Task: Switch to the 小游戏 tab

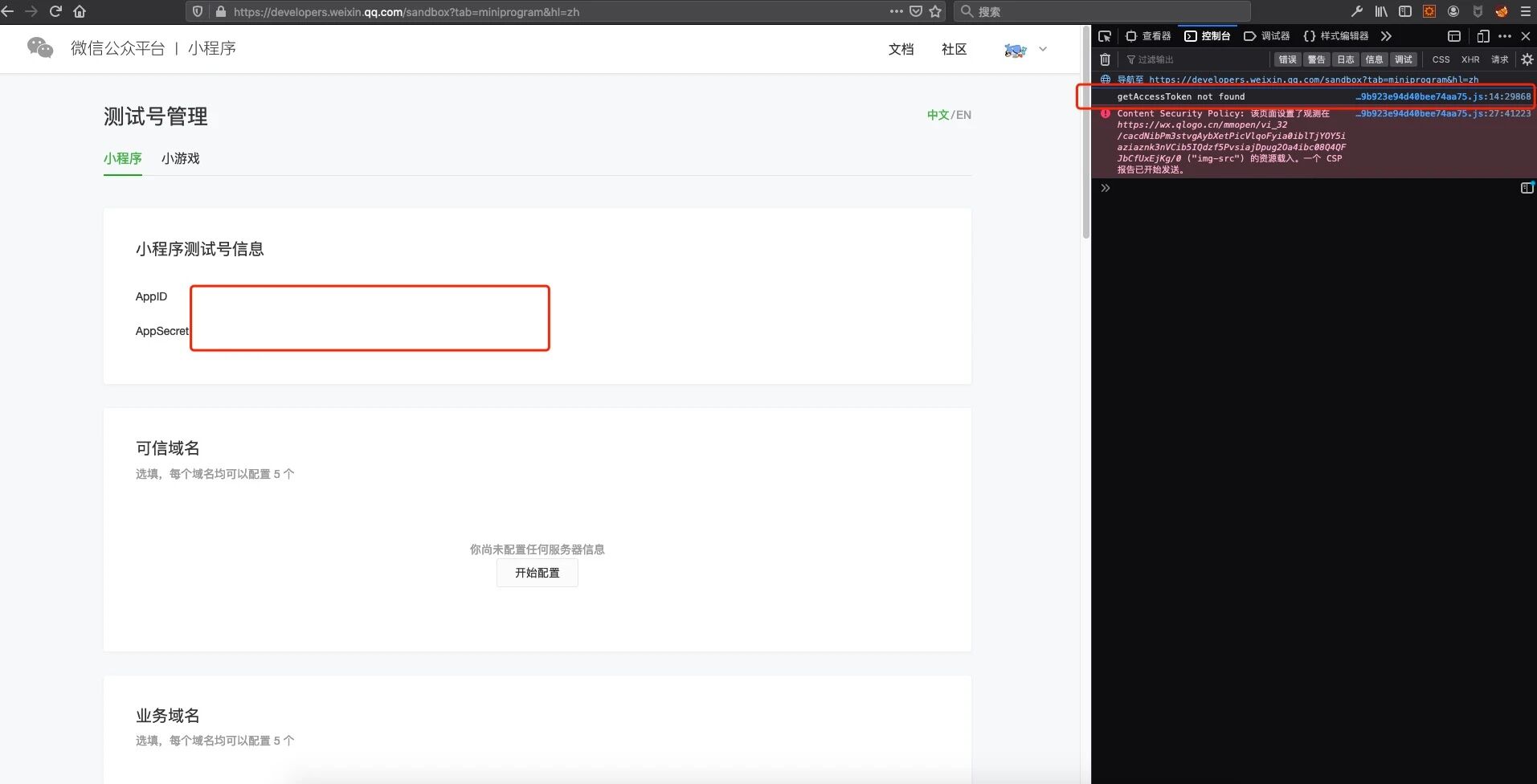Action: click(x=180, y=158)
